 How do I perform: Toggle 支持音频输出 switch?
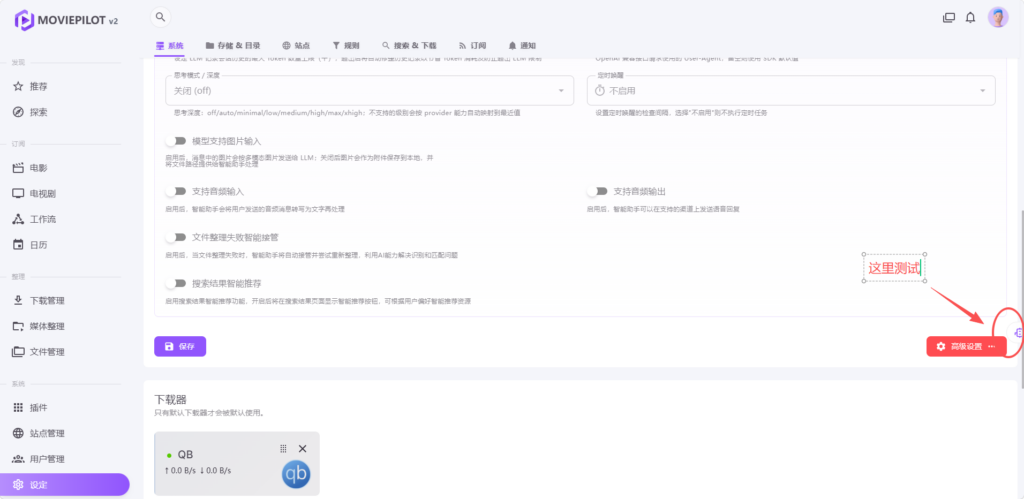597,191
